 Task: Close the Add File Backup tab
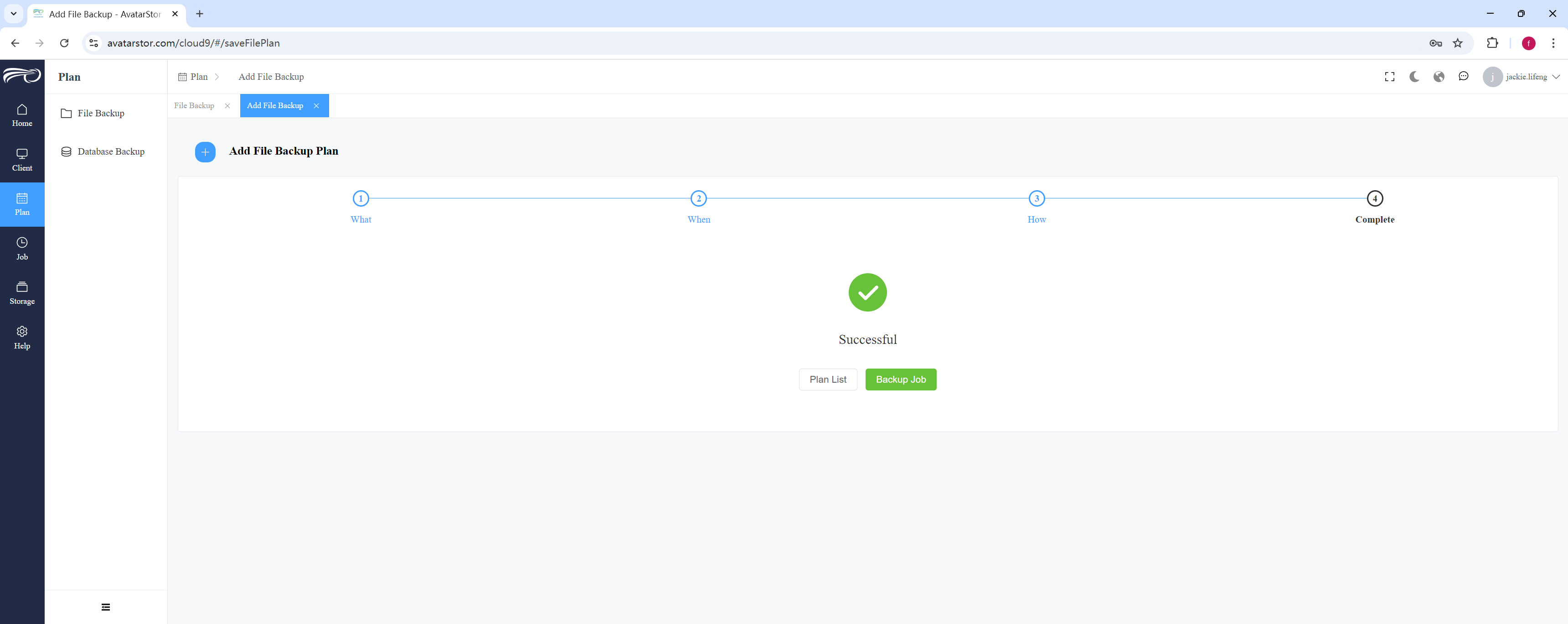(x=316, y=105)
